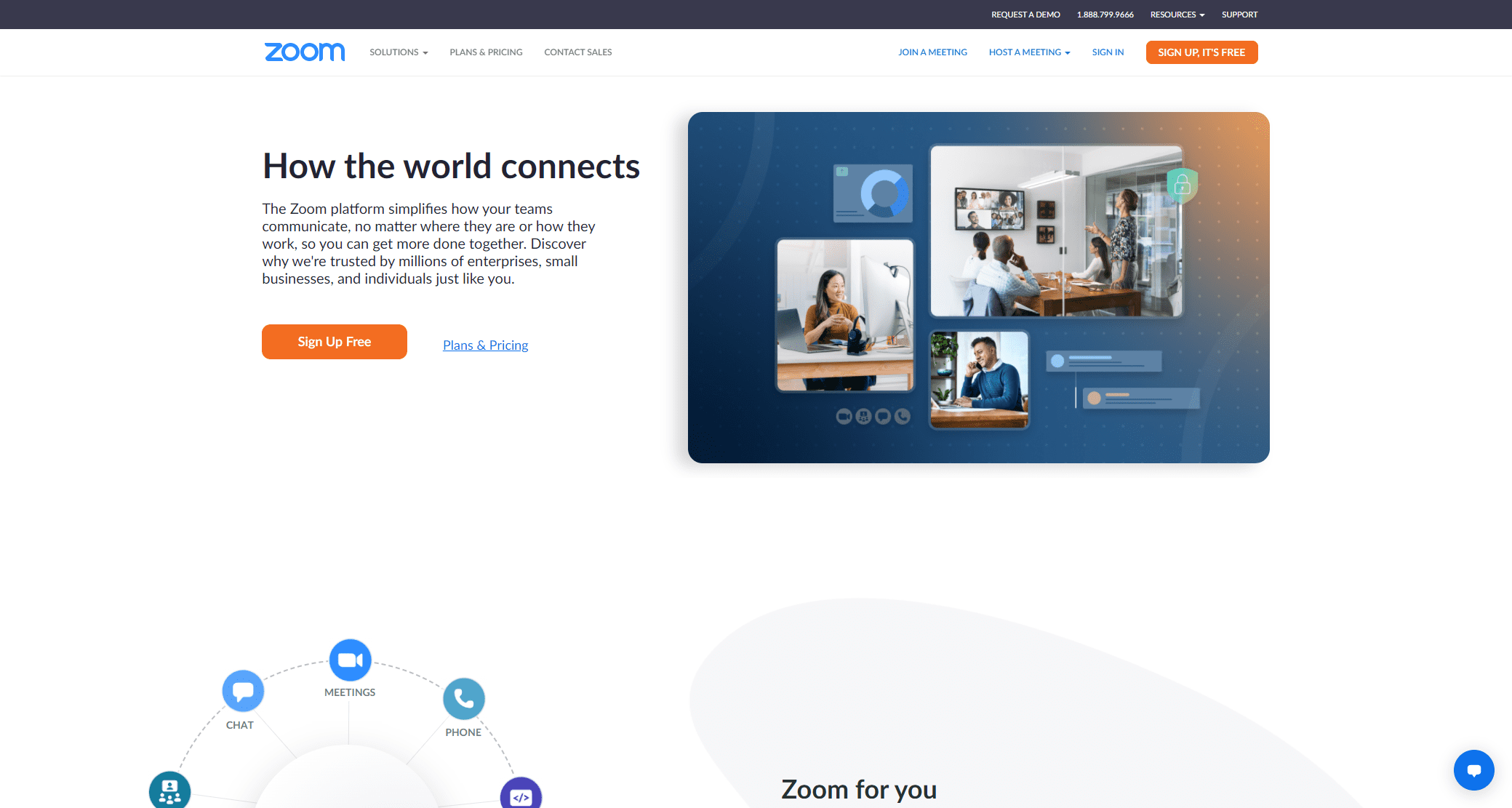Viewport: 1512px width, 808px height.
Task: Click the 'How the world connects' heading
Action: (x=451, y=167)
